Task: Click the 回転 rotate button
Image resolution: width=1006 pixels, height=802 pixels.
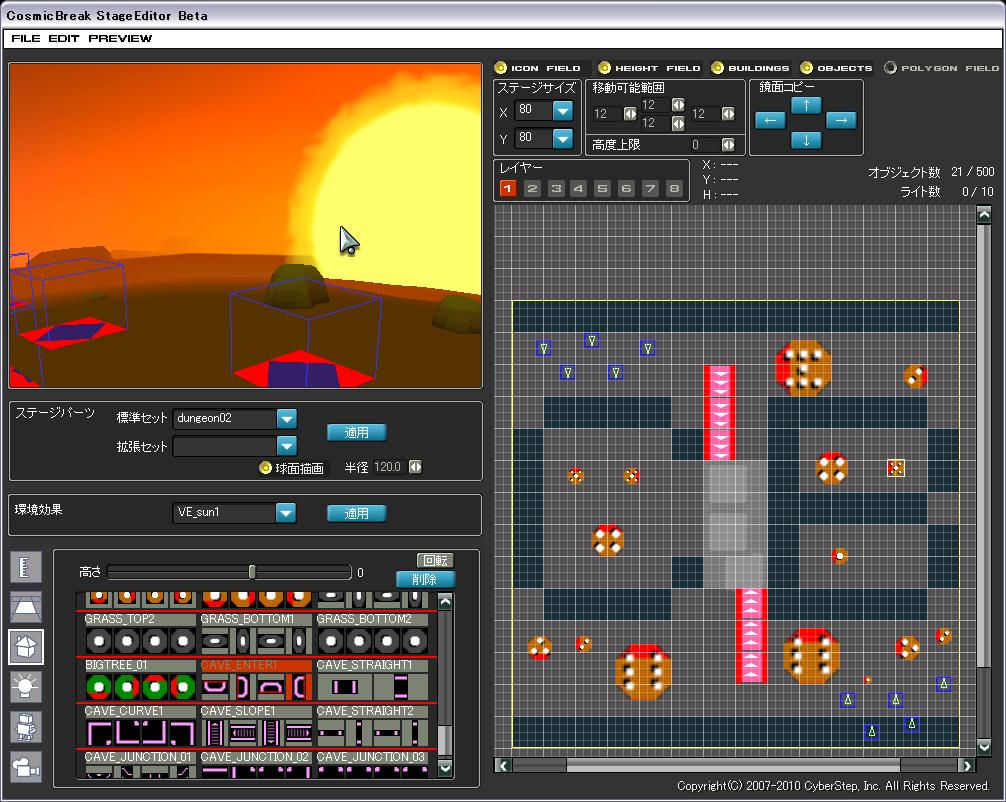Action: coord(434,560)
